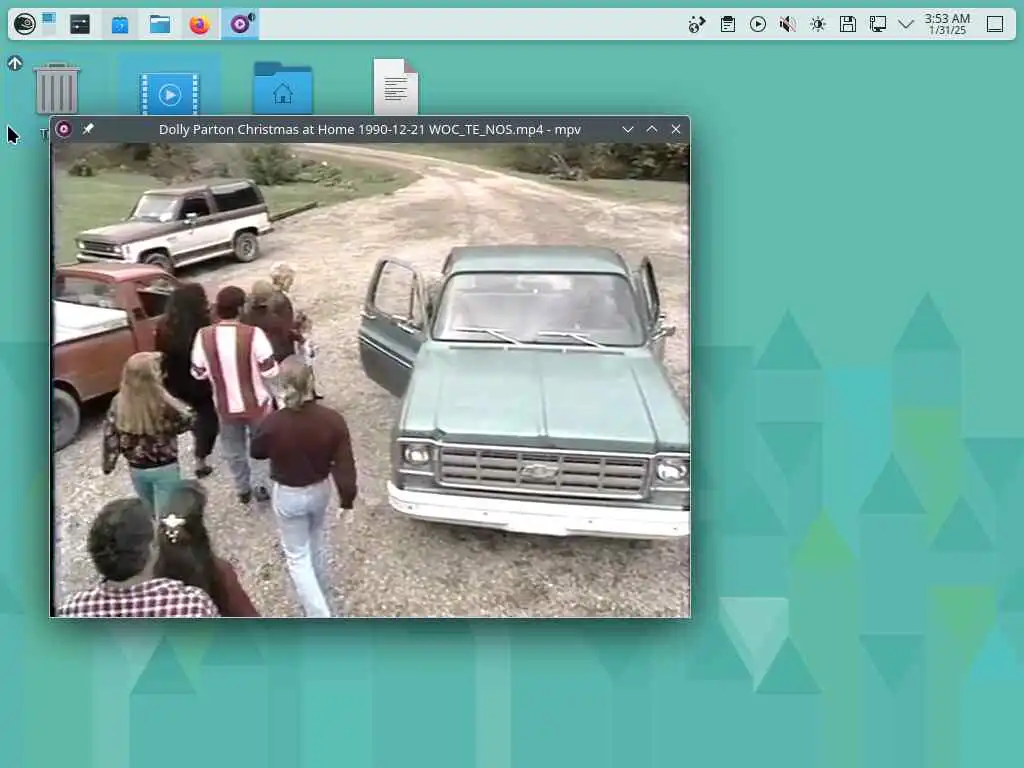Select the Trash icon on the desktop
The height and width of the screenshot is (768, 1024).
(x=57, y=89)
